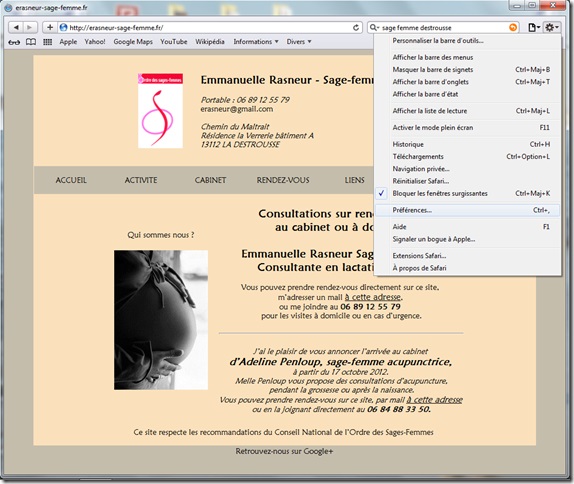
Task: Show bookmarks with the open-book icon
Action: tap(31, 42)
